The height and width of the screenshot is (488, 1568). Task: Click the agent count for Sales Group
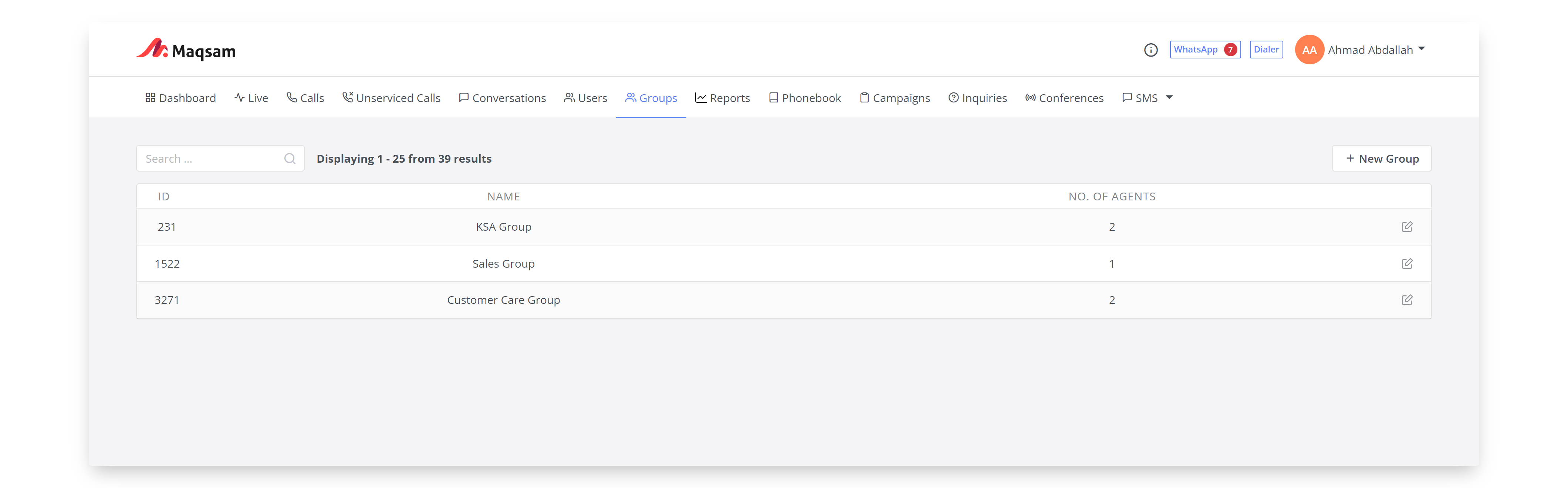tap(1112, 264)
